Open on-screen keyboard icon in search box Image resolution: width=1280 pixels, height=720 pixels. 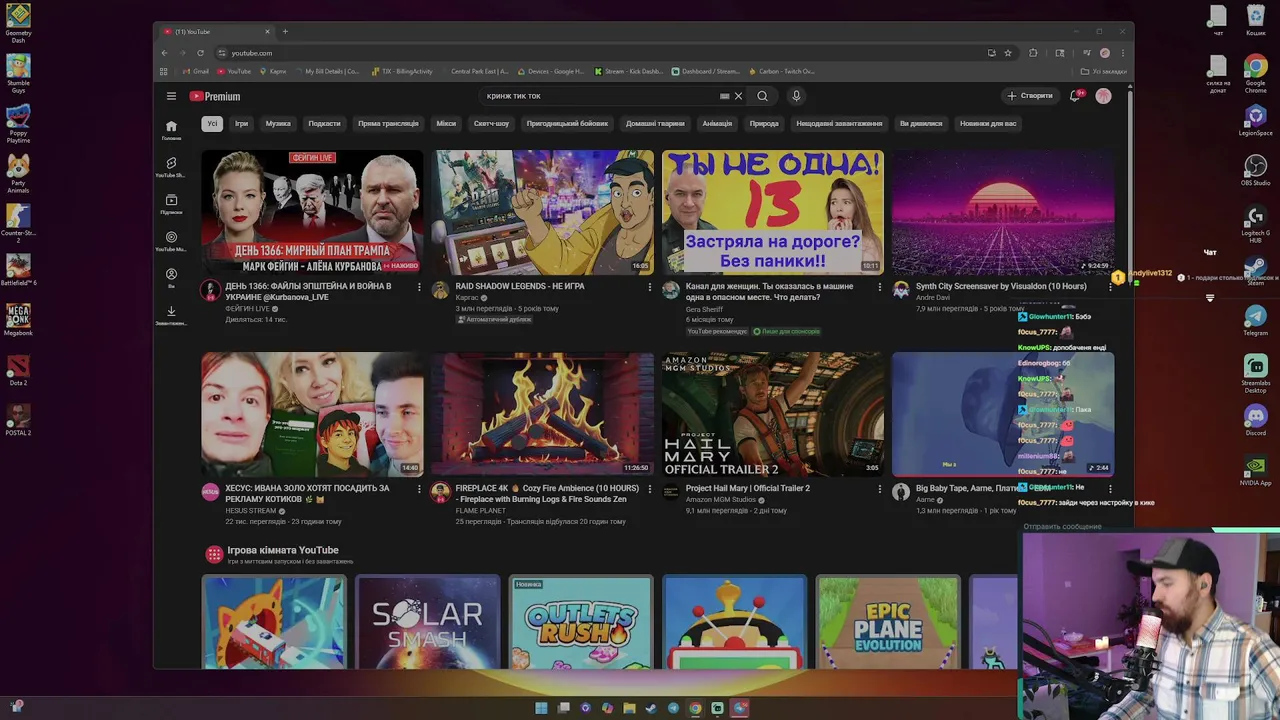pyautogui.click(x=724, y=96)
